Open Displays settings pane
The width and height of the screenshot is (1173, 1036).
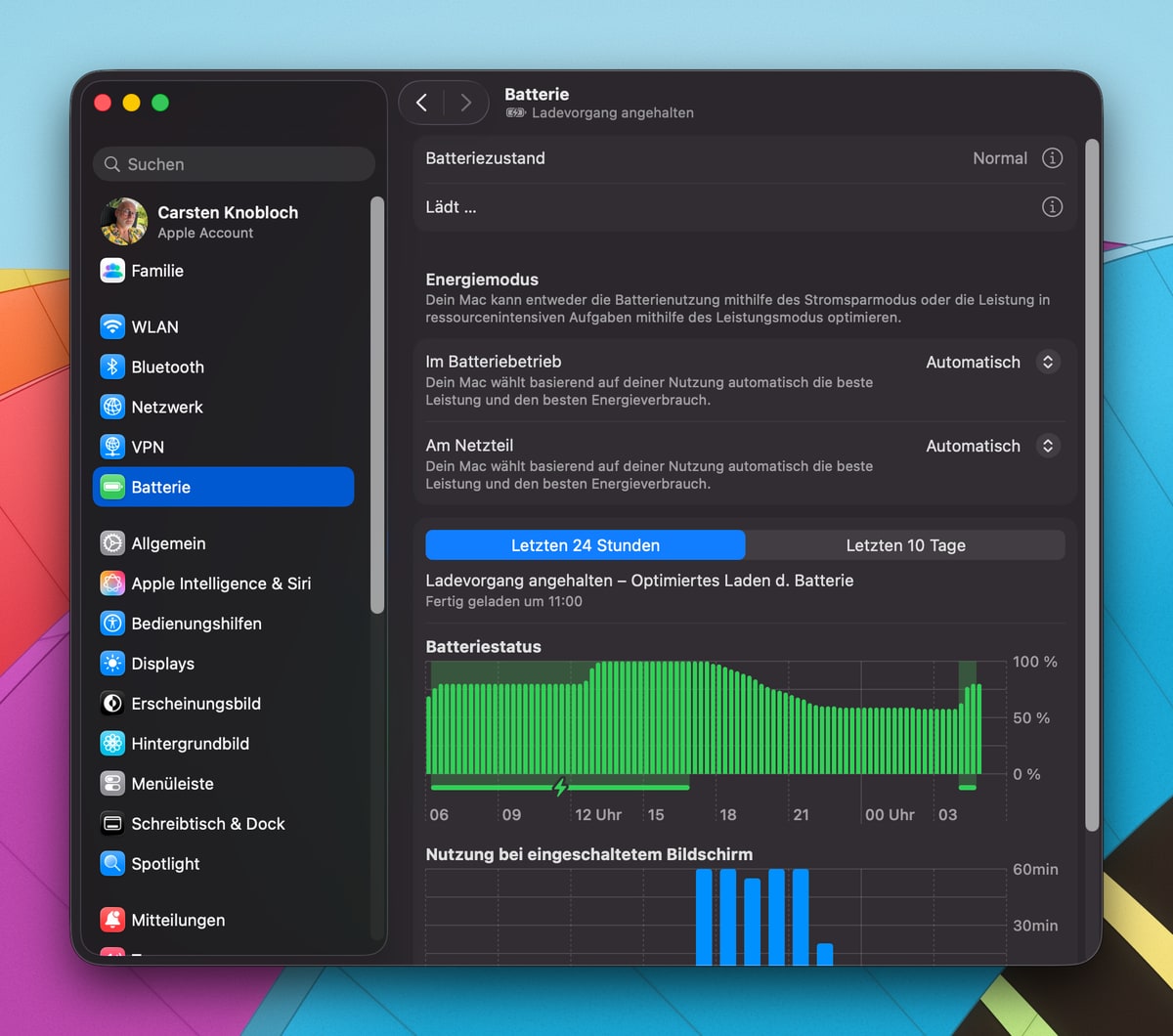point(224,664)
